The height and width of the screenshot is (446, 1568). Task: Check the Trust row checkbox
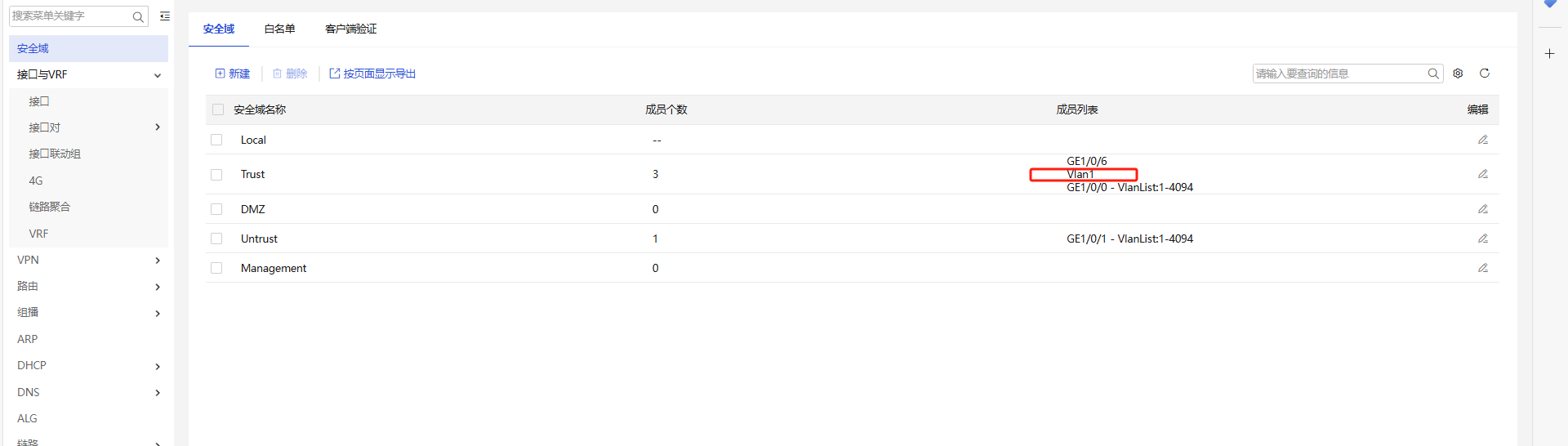tap(216, 175)
